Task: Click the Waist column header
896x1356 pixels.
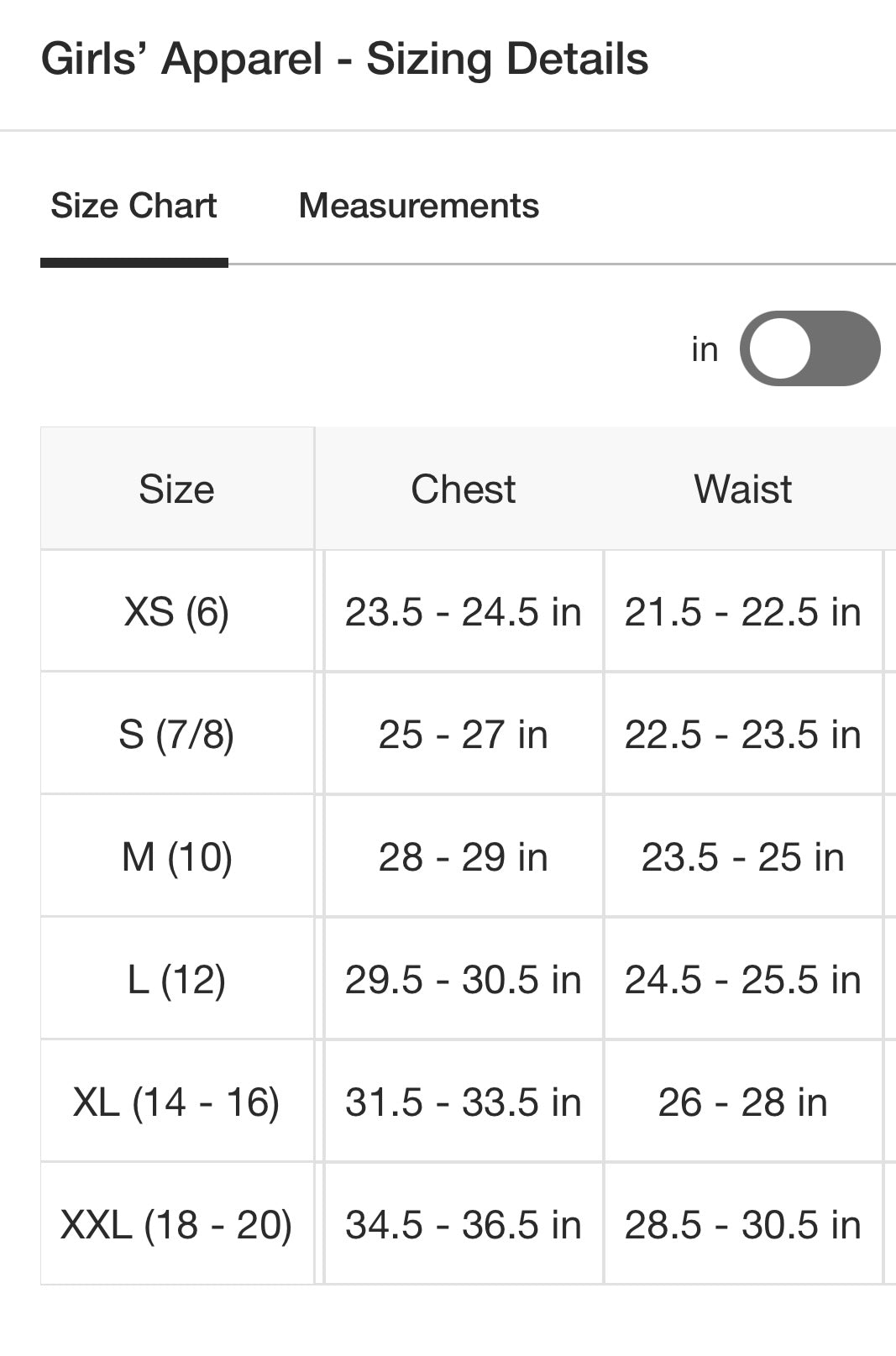Action: 742,489
